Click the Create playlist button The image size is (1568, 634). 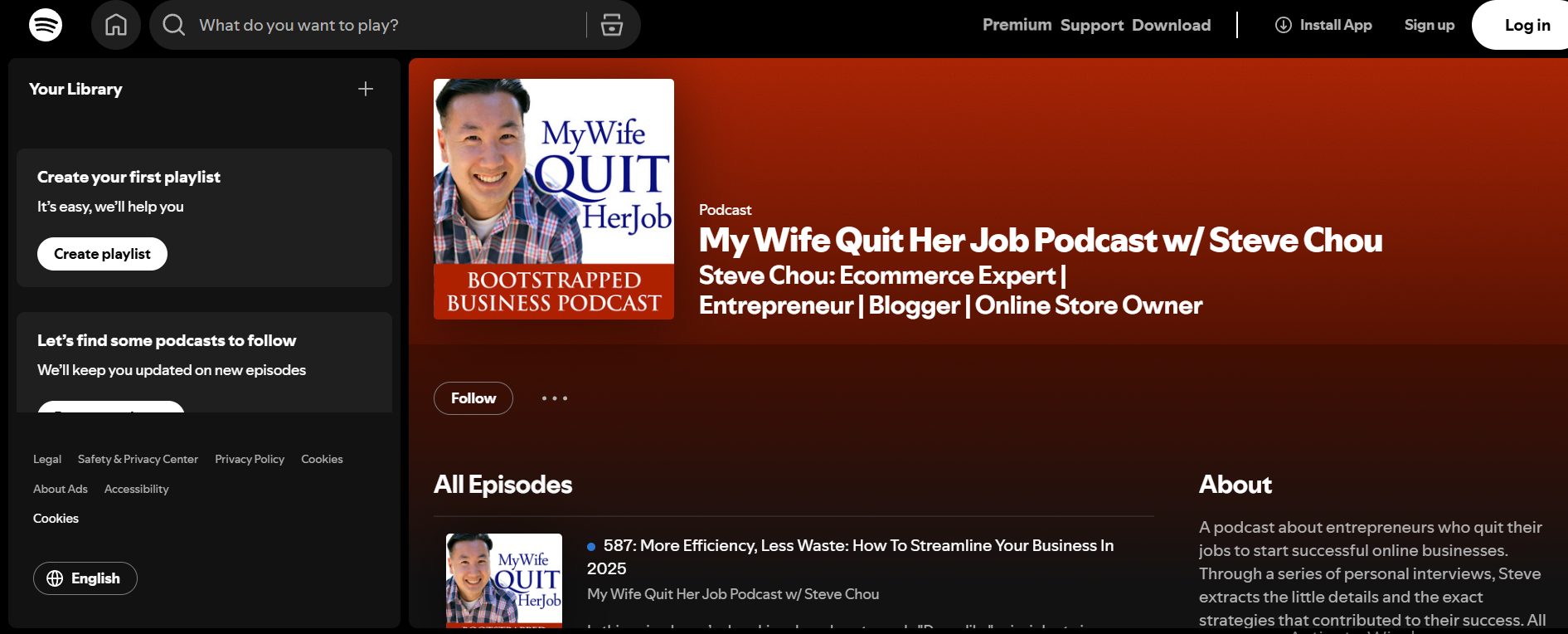coord(102,254)
